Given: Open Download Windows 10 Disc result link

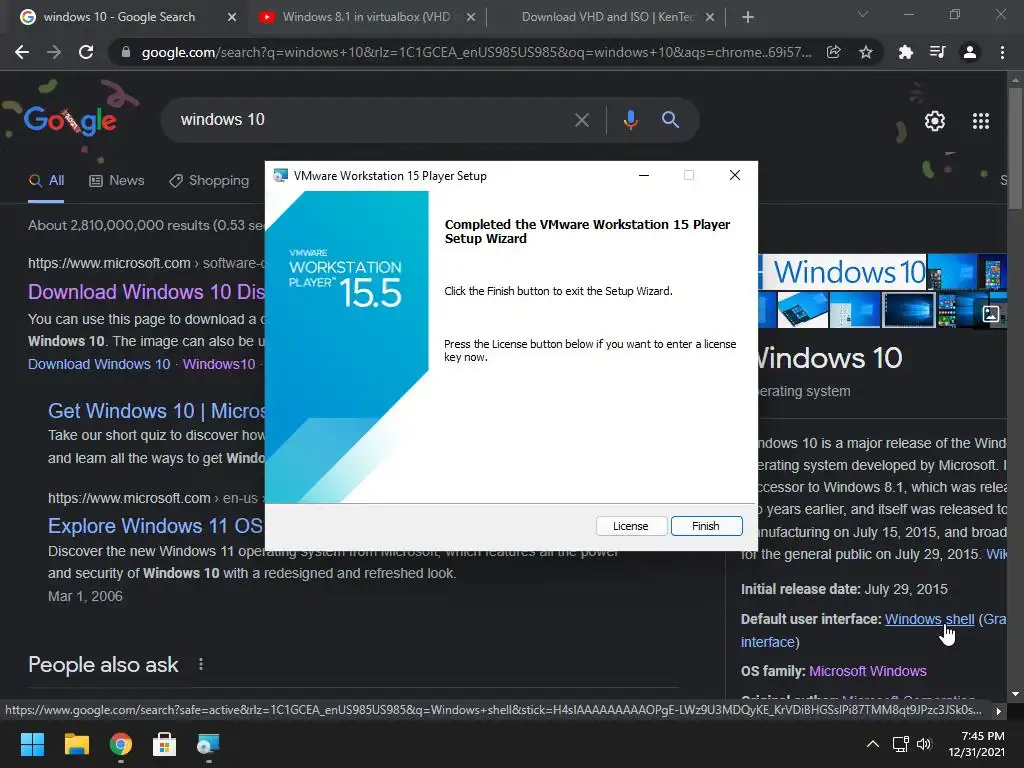Looking at the screenshot, I should pyautogui.click(x=146, y=292).
